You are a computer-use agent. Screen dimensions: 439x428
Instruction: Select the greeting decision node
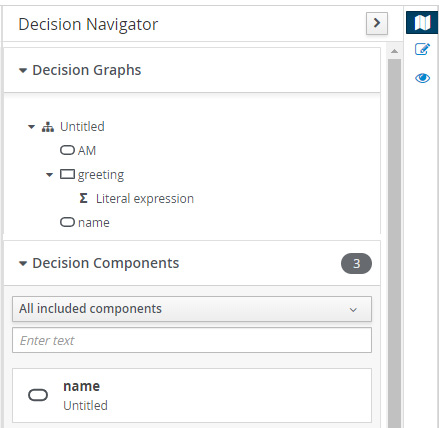tap(101, 175)
